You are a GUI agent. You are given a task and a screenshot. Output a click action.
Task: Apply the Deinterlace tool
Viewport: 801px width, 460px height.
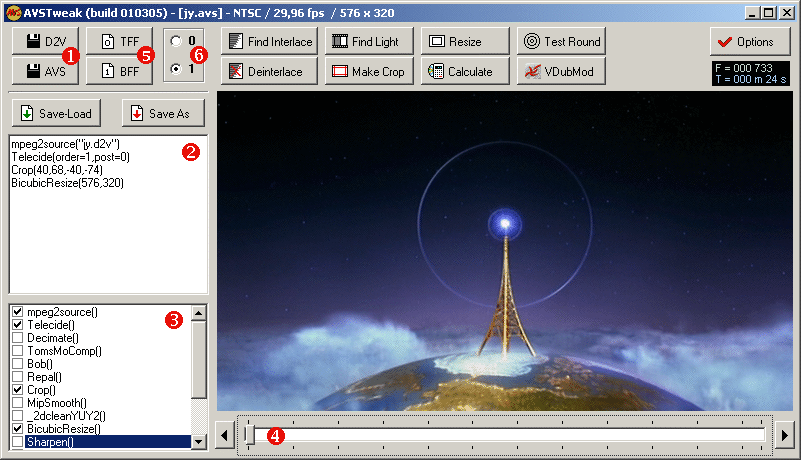click(x=269, y=71)
